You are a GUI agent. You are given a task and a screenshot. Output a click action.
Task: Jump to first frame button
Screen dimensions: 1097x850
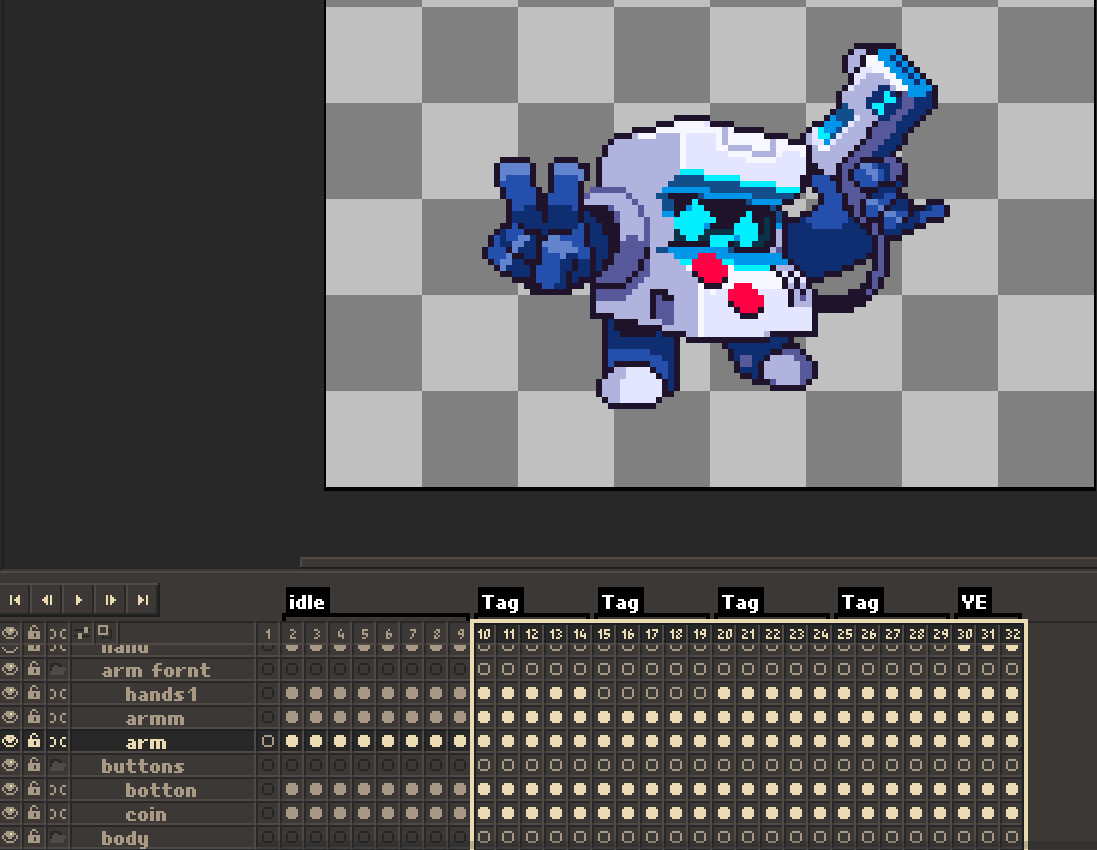(15, 600)
